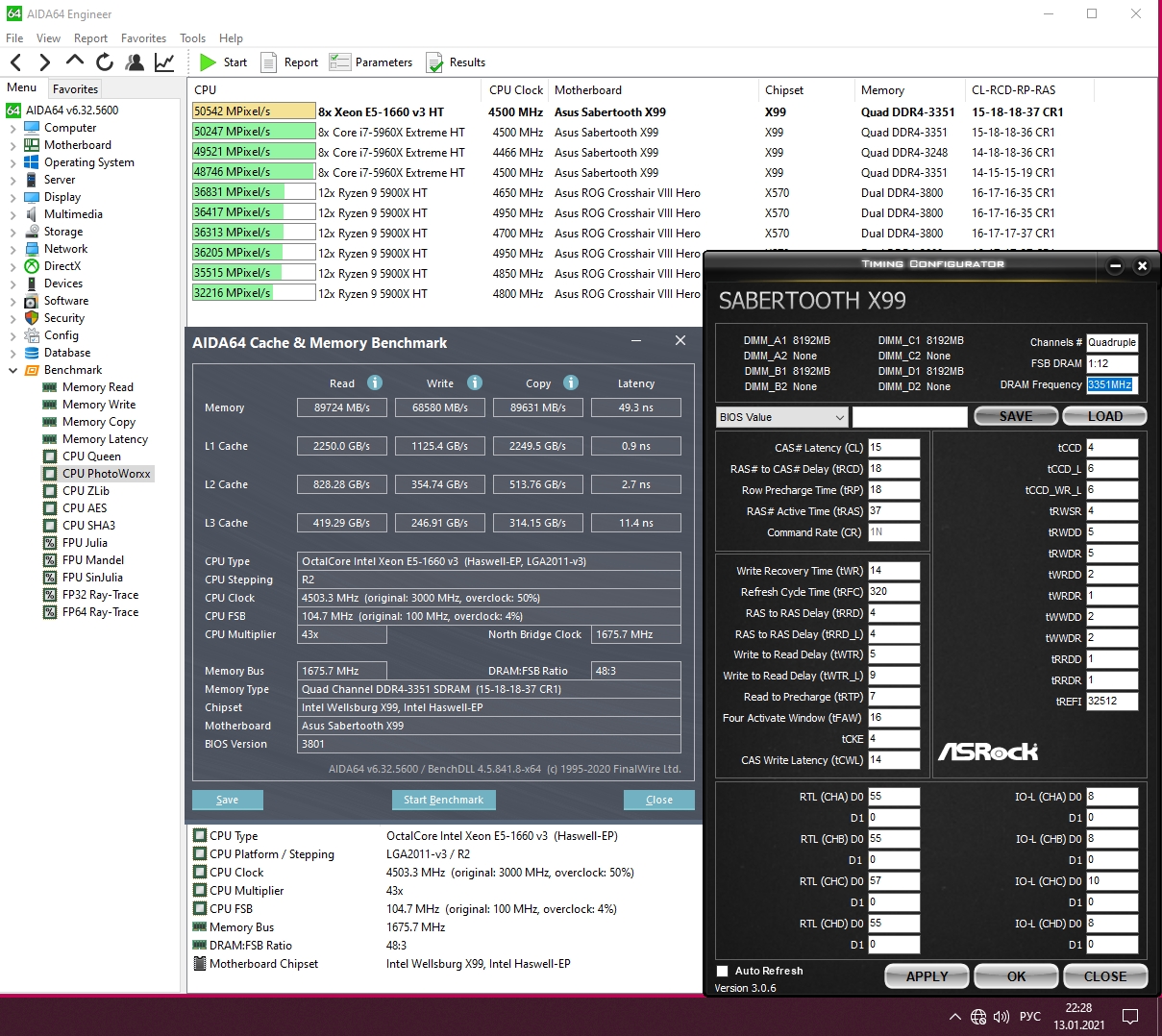Viewport: 1162px width, 1036px height.
Task: Click the Copy info icon in benchmark dialog
Action: [x=571, y=382]
